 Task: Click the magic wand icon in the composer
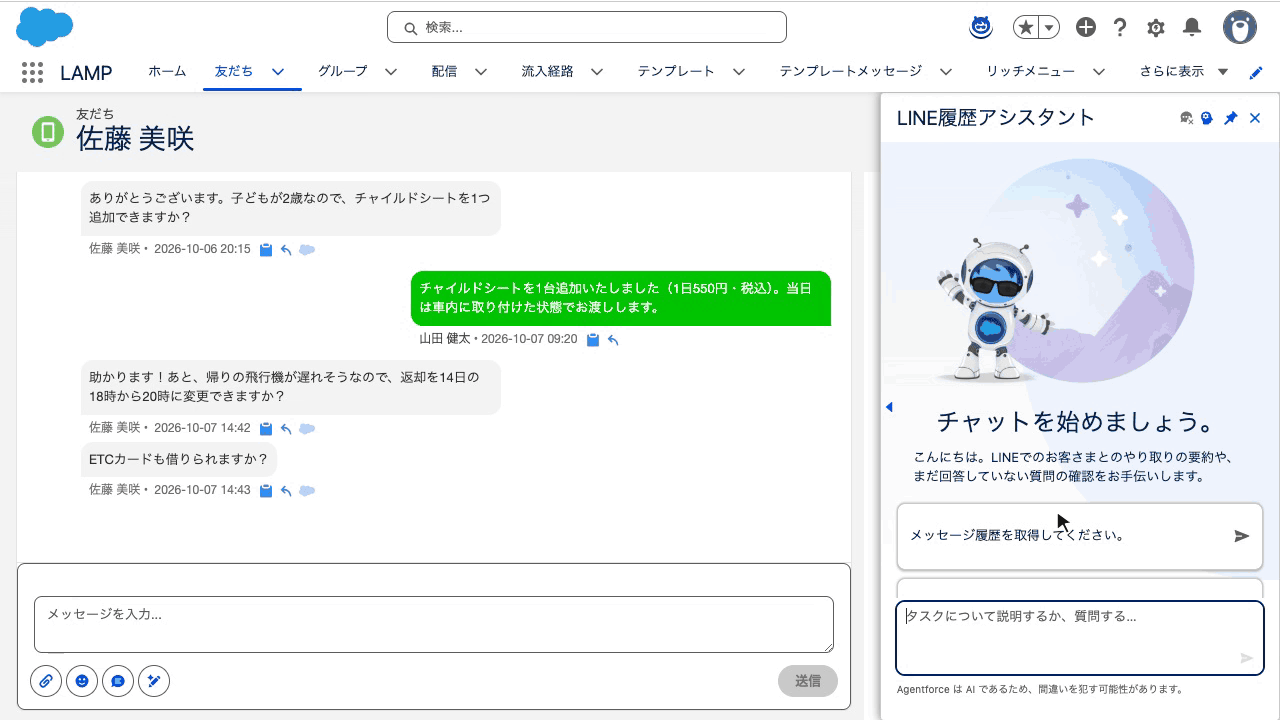154,681
